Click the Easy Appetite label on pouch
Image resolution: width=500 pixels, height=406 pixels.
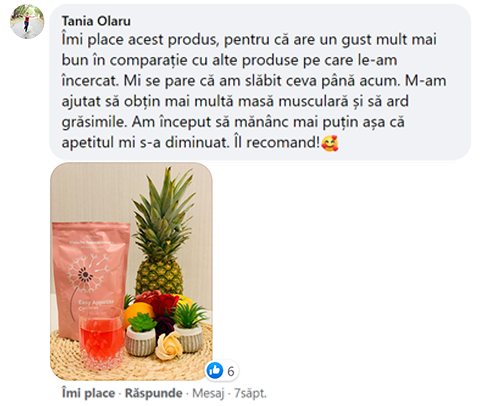click(x=96, y=305)
